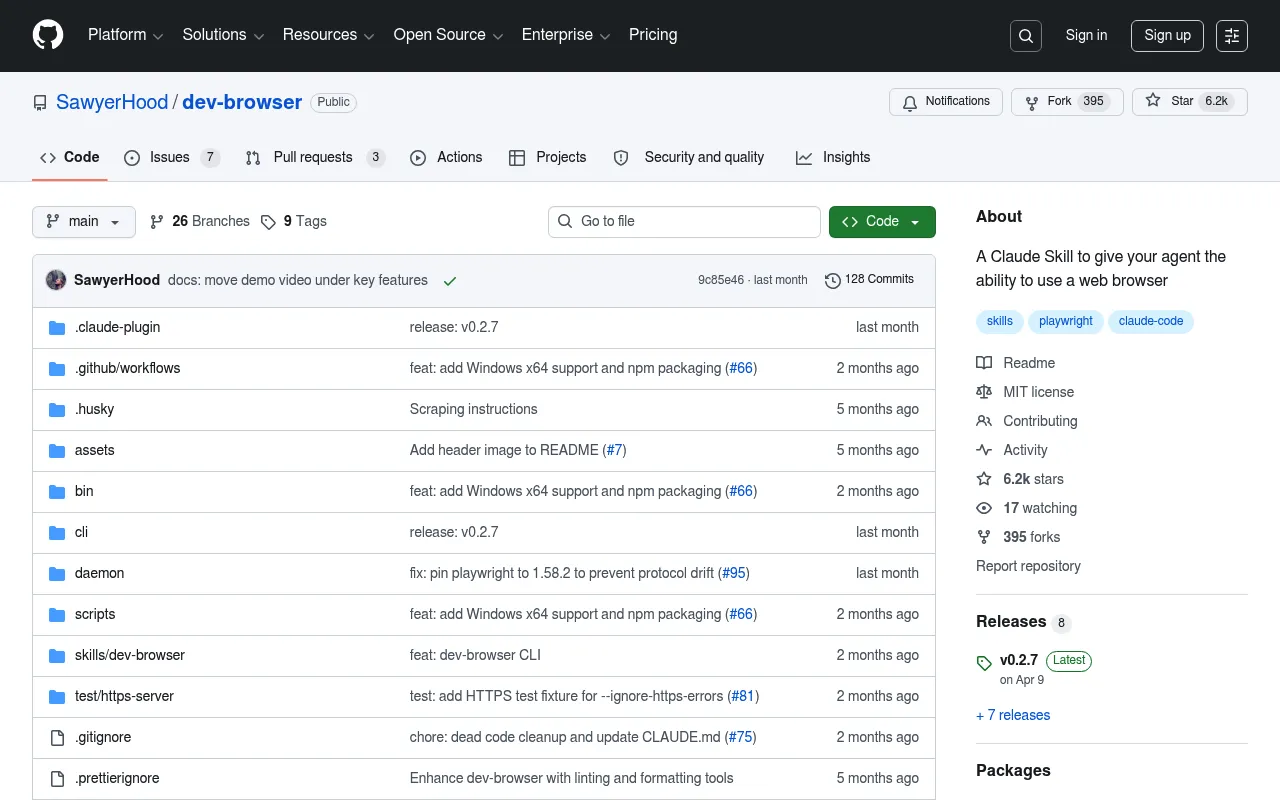Click the folder icon next to .husky

[x=57, y=410]
